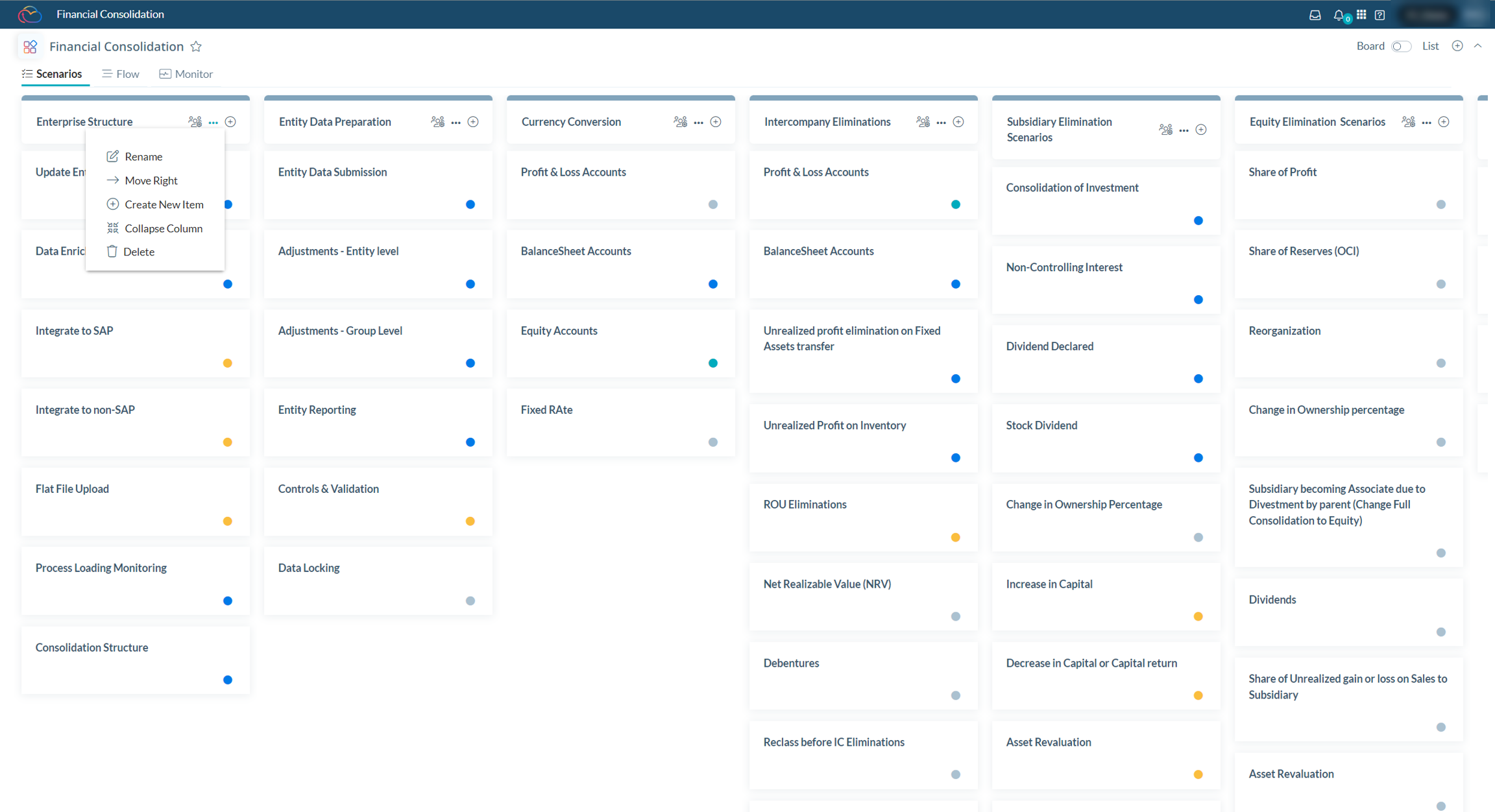Image resolution: width=1495 pixels, height=812 pixels.
Task: Open more options for Entity Data Preparation column
Action: point(456,122)
